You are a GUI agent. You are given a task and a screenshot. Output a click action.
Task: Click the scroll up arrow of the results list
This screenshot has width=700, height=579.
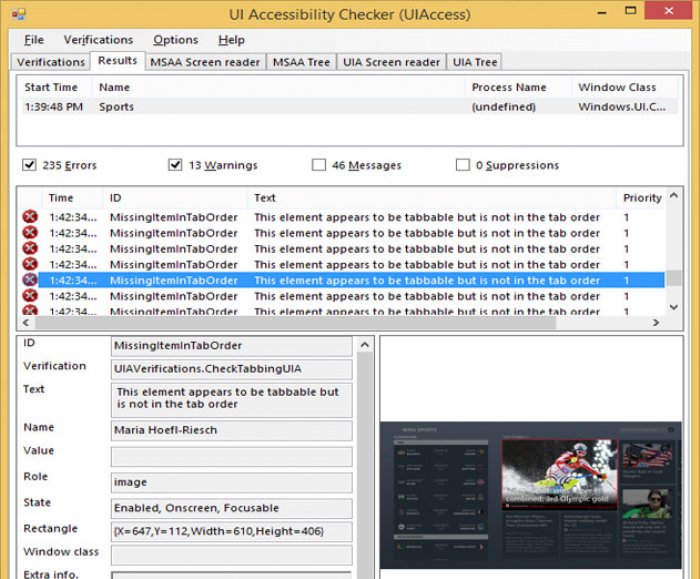click(x=672, y=198)
